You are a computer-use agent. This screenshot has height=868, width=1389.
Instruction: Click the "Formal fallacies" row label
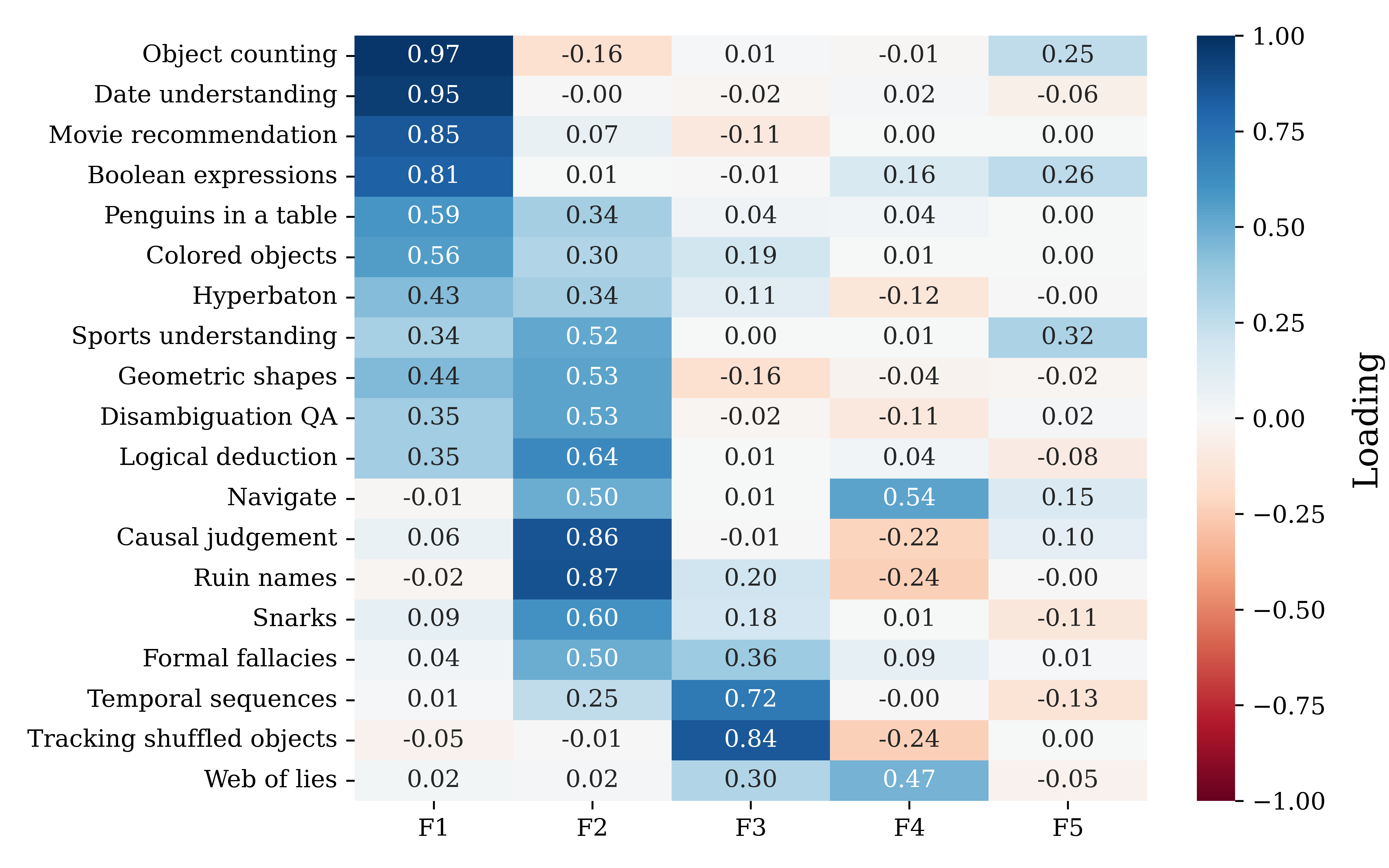coord(240,659)
